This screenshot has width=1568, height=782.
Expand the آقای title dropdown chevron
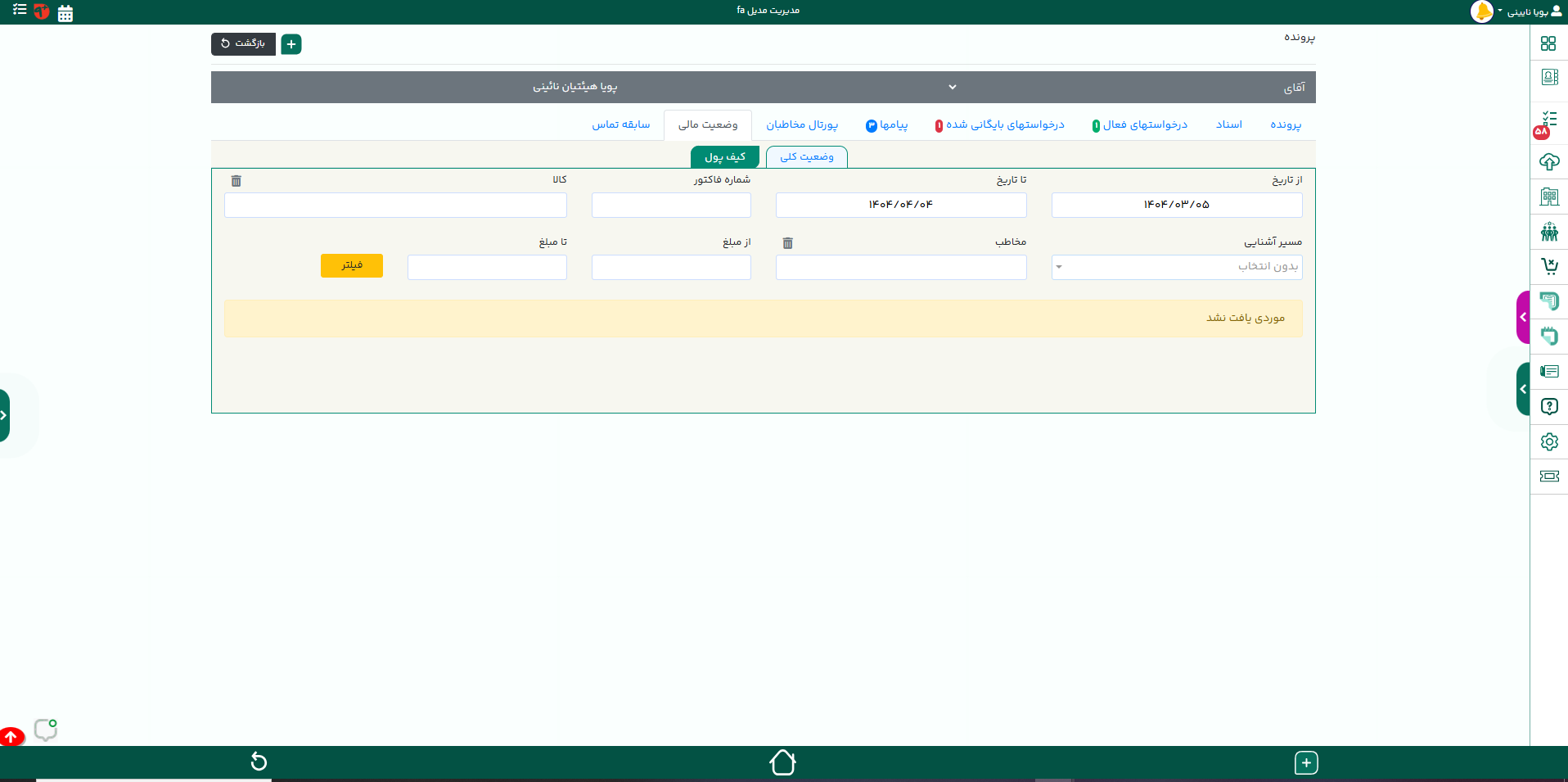953,87
